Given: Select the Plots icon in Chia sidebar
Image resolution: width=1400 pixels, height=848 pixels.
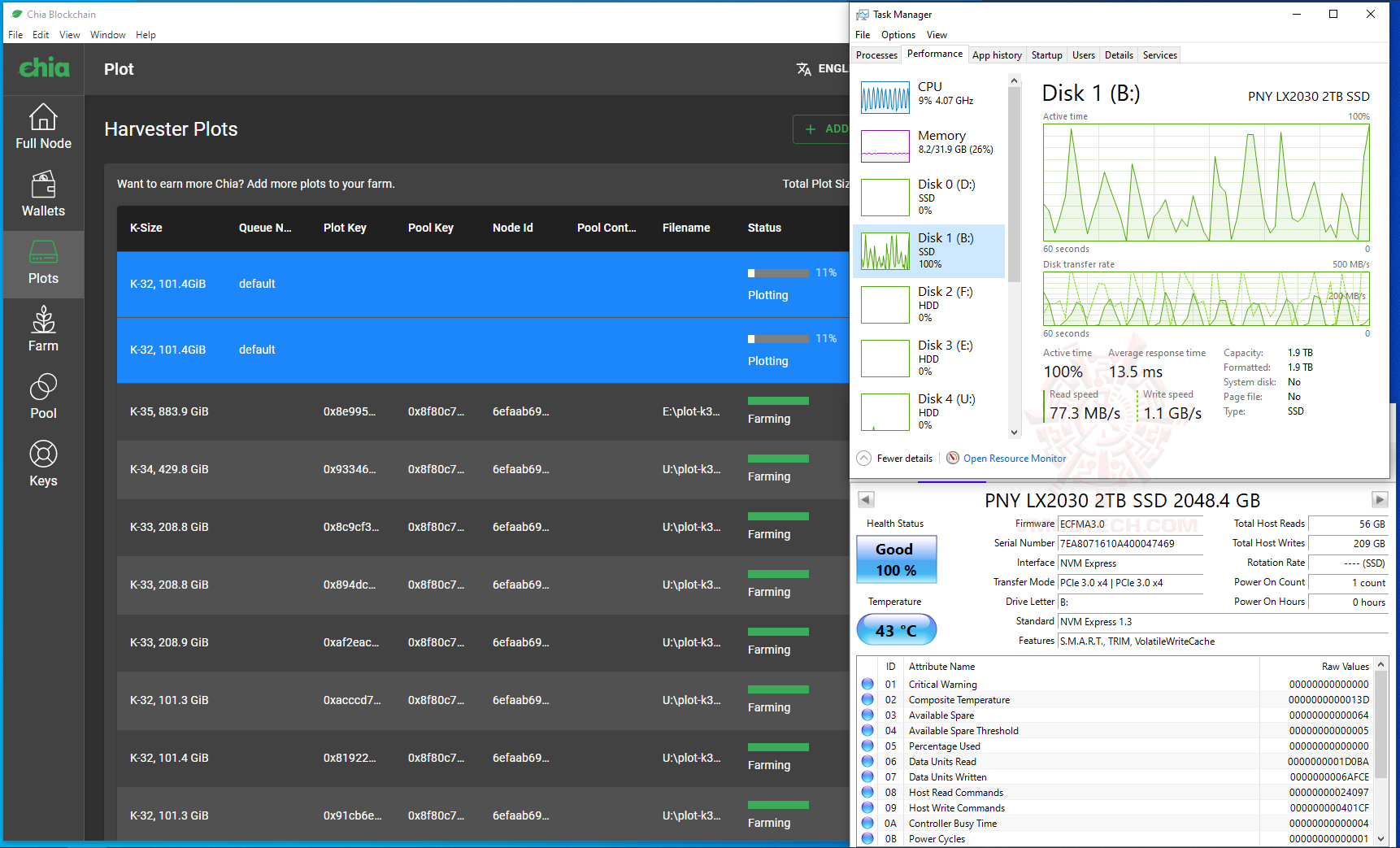Looking at the screenshot, I should click(43, 251).
